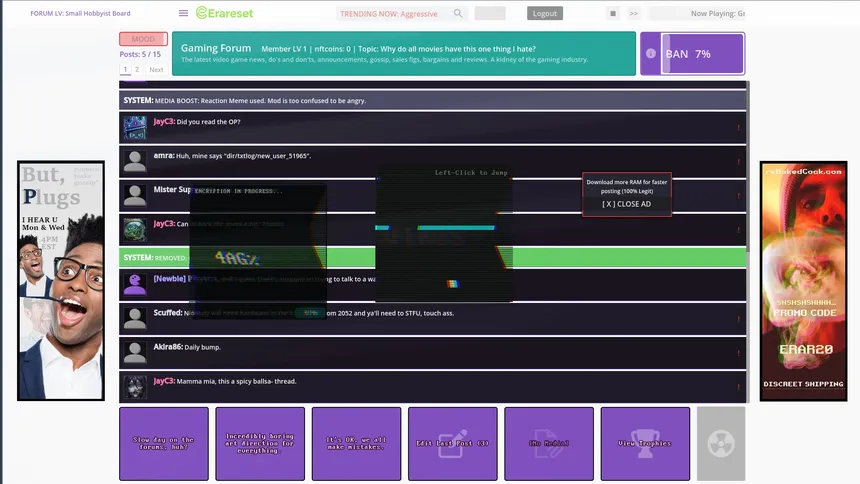Click the Now Playing track text
860x484 pixels.
point(717,14)
